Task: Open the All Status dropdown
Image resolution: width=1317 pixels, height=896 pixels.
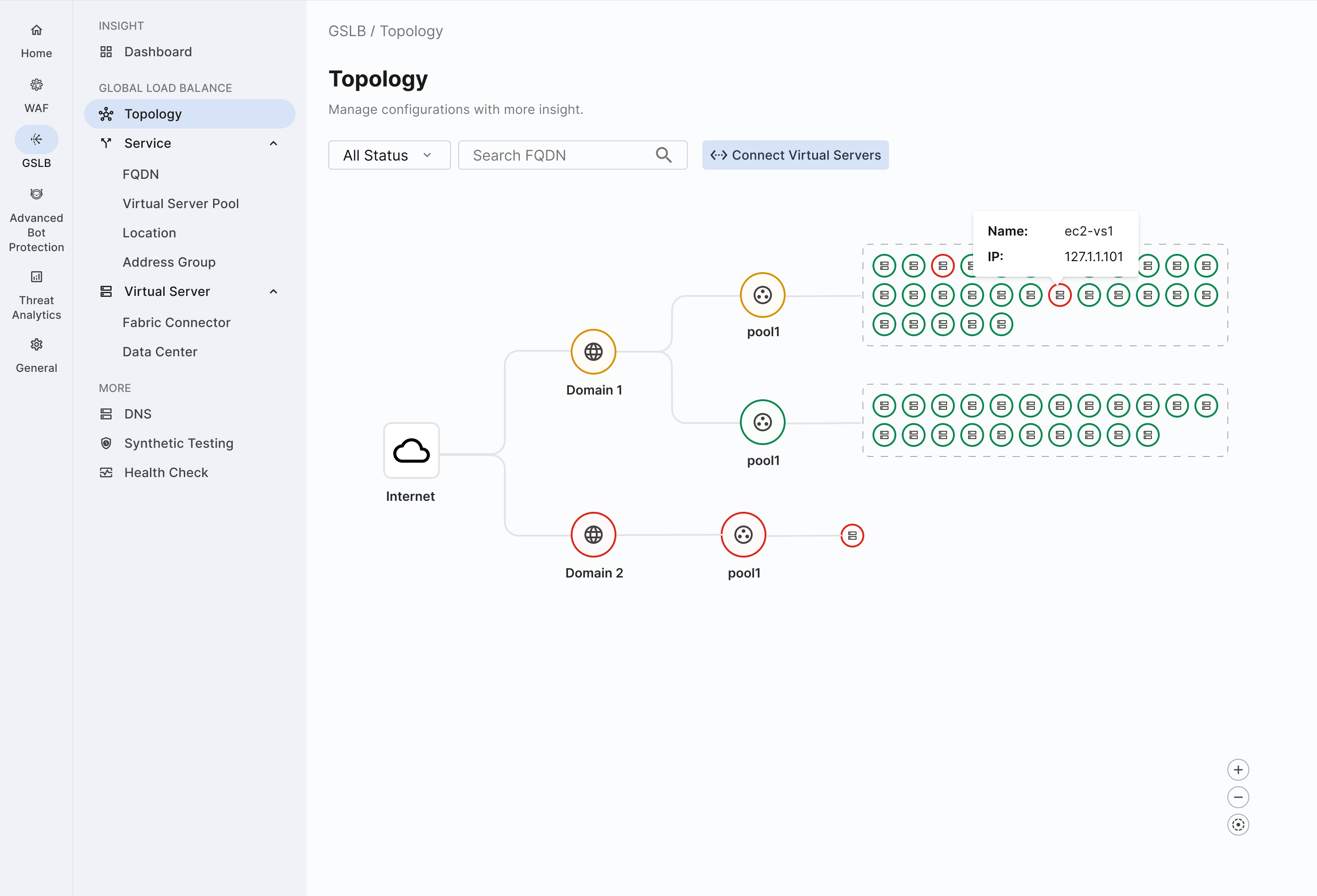Action: [389, 155]
